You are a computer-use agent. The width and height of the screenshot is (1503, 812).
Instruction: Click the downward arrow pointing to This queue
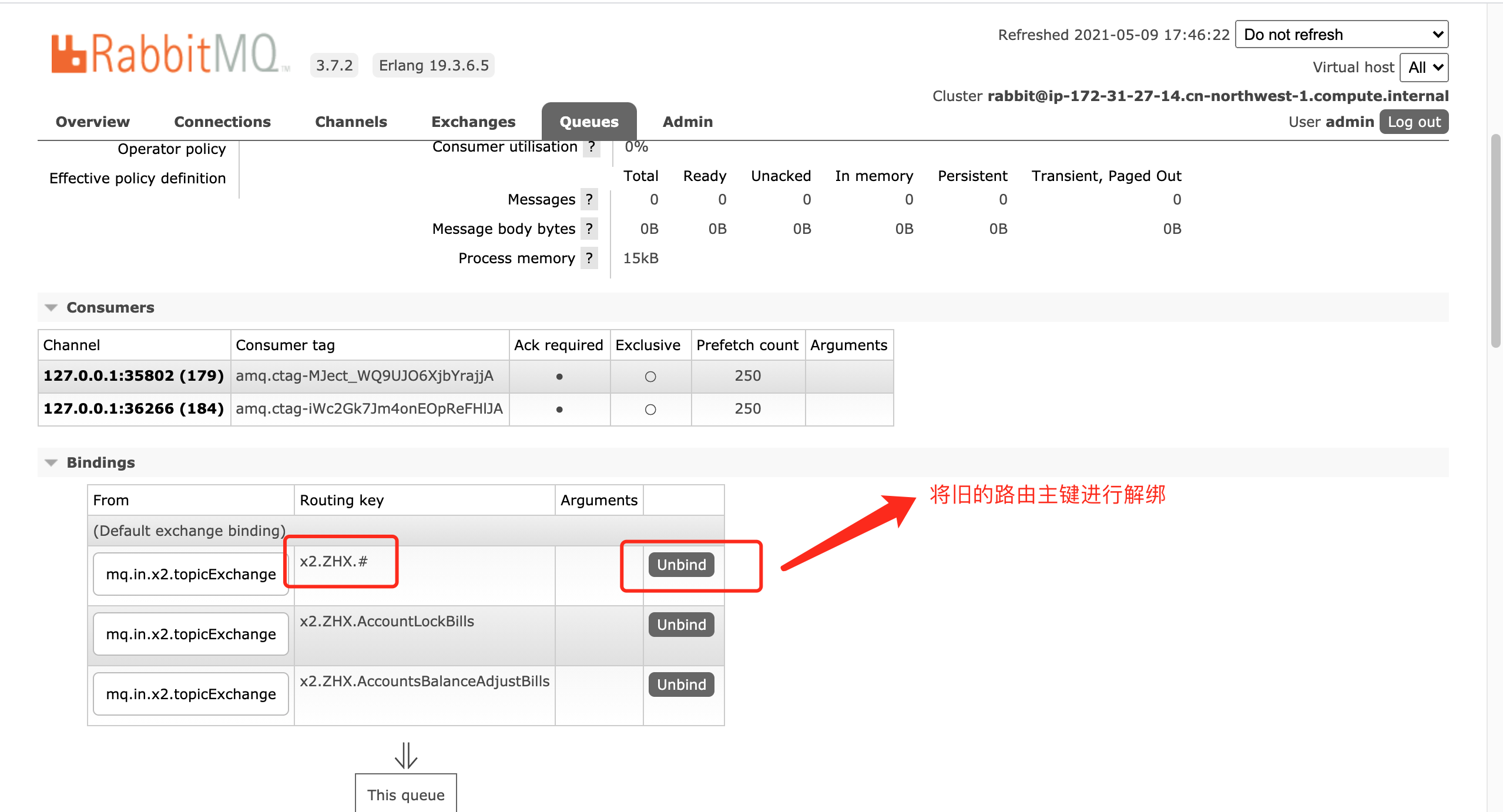(x=405, y=758)
